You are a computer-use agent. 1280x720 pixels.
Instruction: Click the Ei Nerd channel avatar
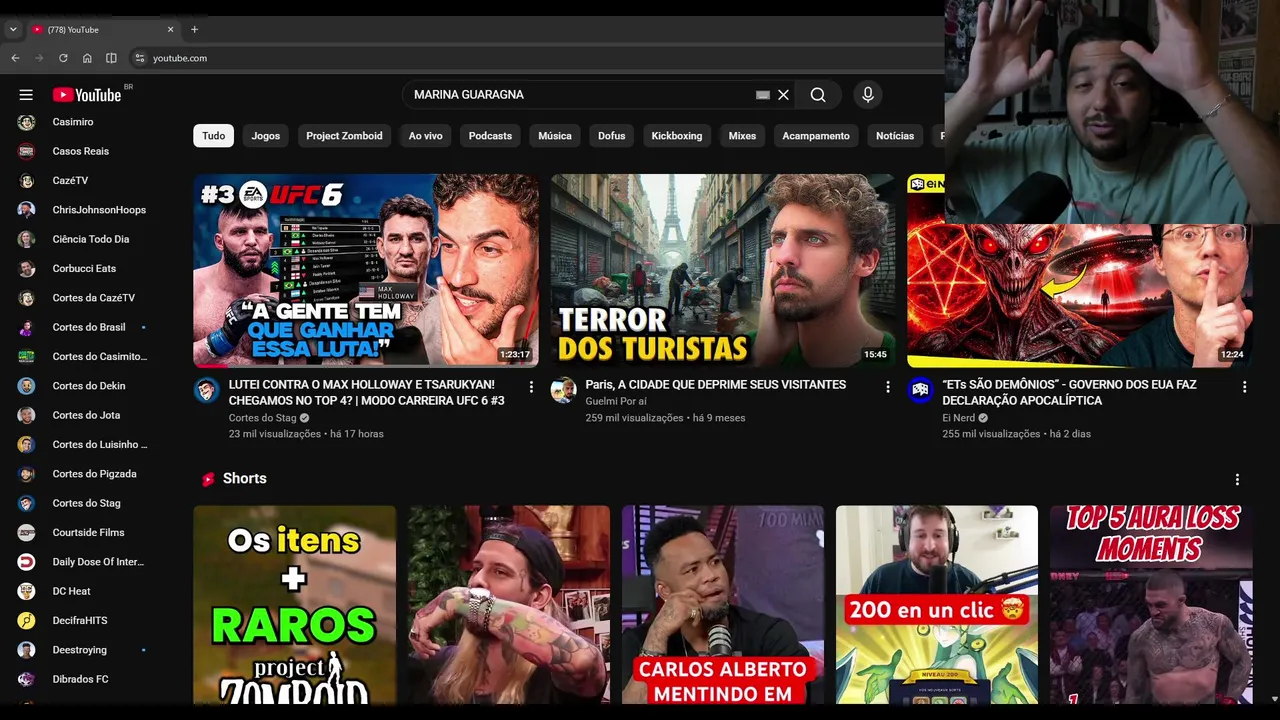point(920,390)
